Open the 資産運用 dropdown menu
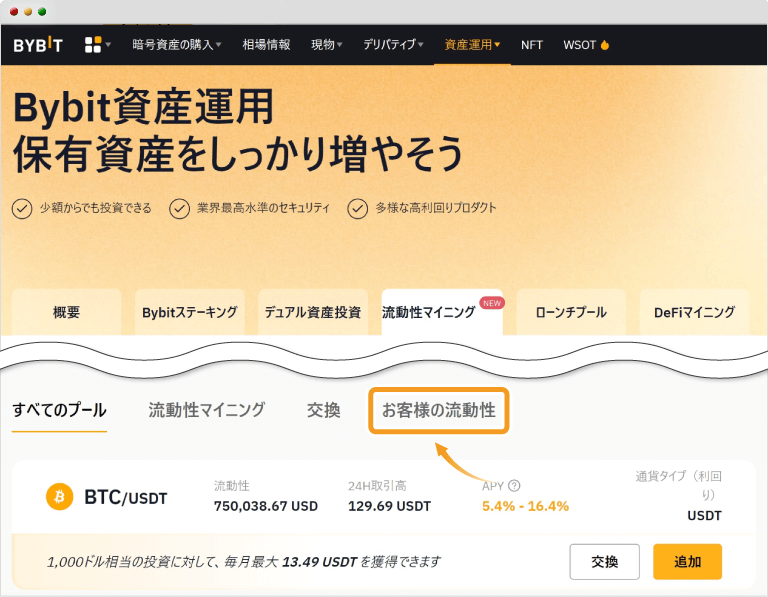 [x=472, y=45]
